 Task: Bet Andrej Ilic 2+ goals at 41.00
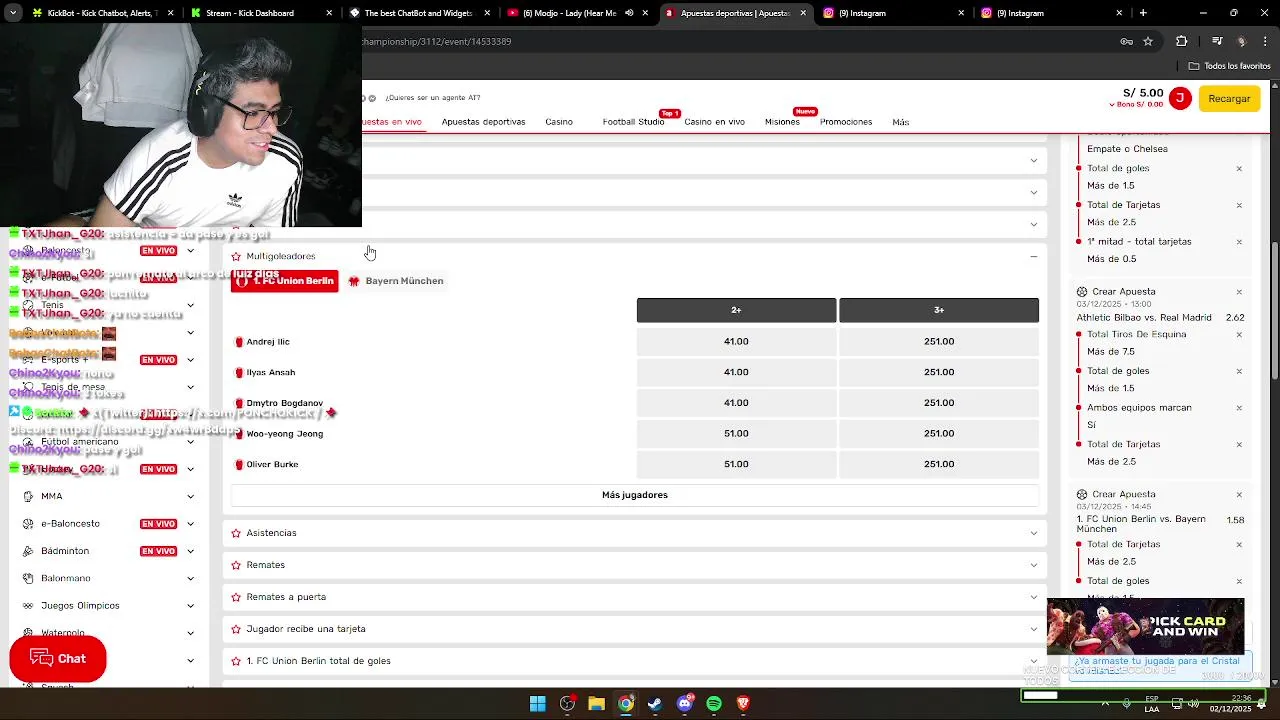pos(736,342)
